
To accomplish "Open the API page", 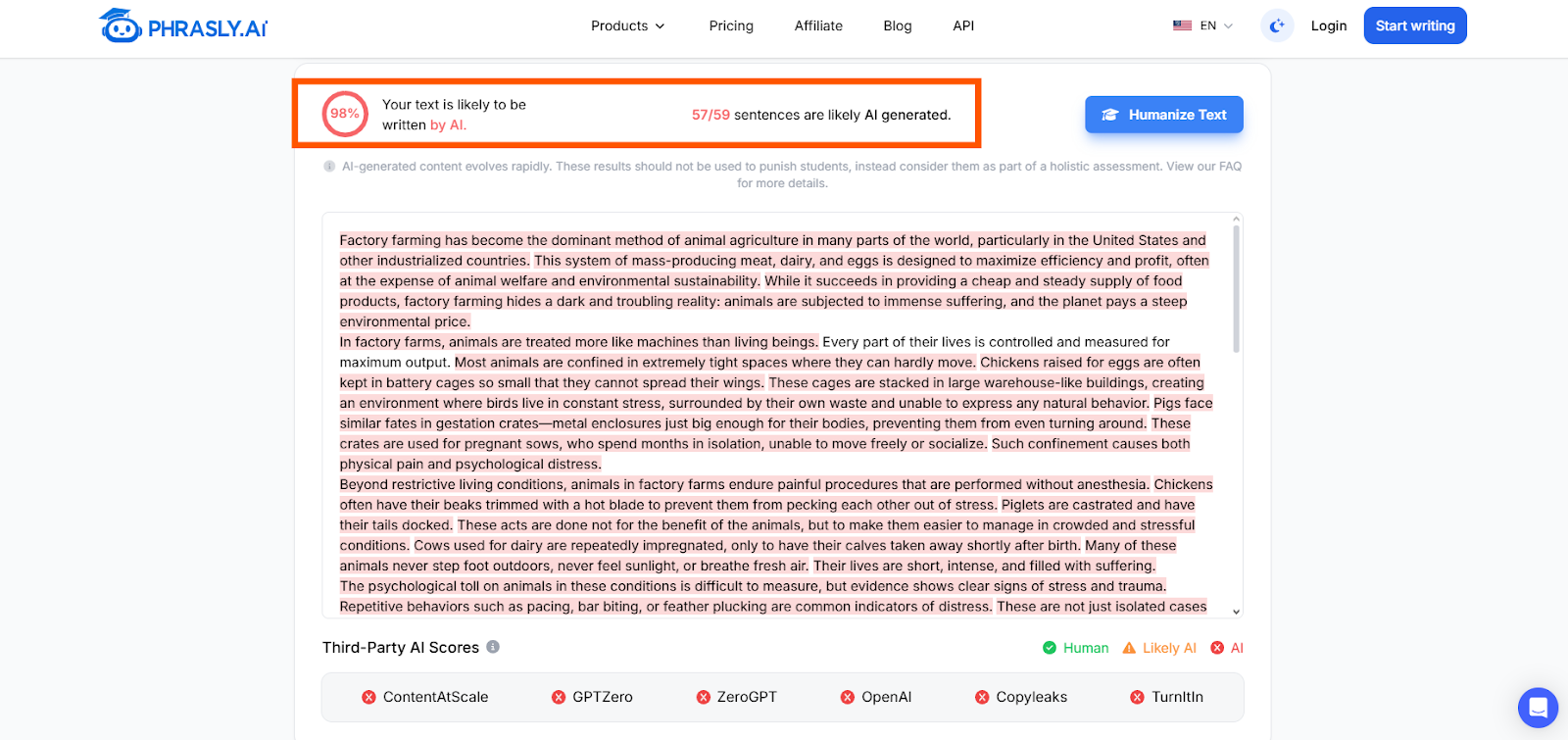I will tap(963, 26).
